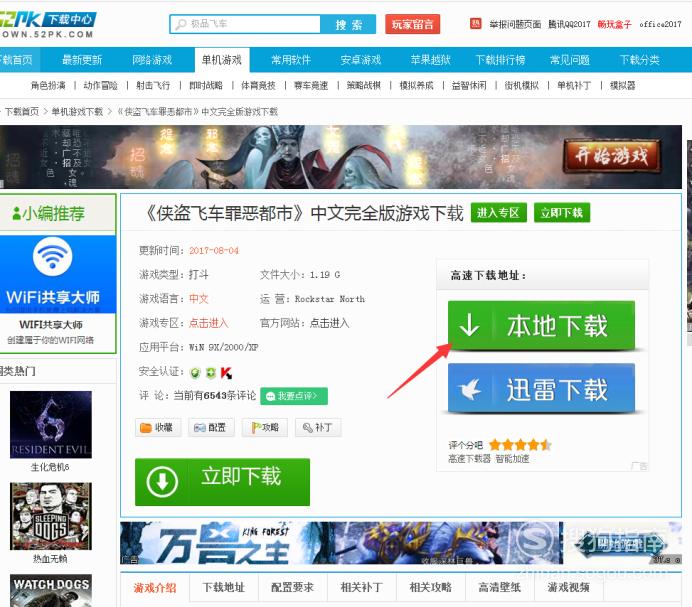Open Sleeping Dogs 热血无赖 thumbnail
The height and width of the screenshot is (607, 692).
[51, 516]
